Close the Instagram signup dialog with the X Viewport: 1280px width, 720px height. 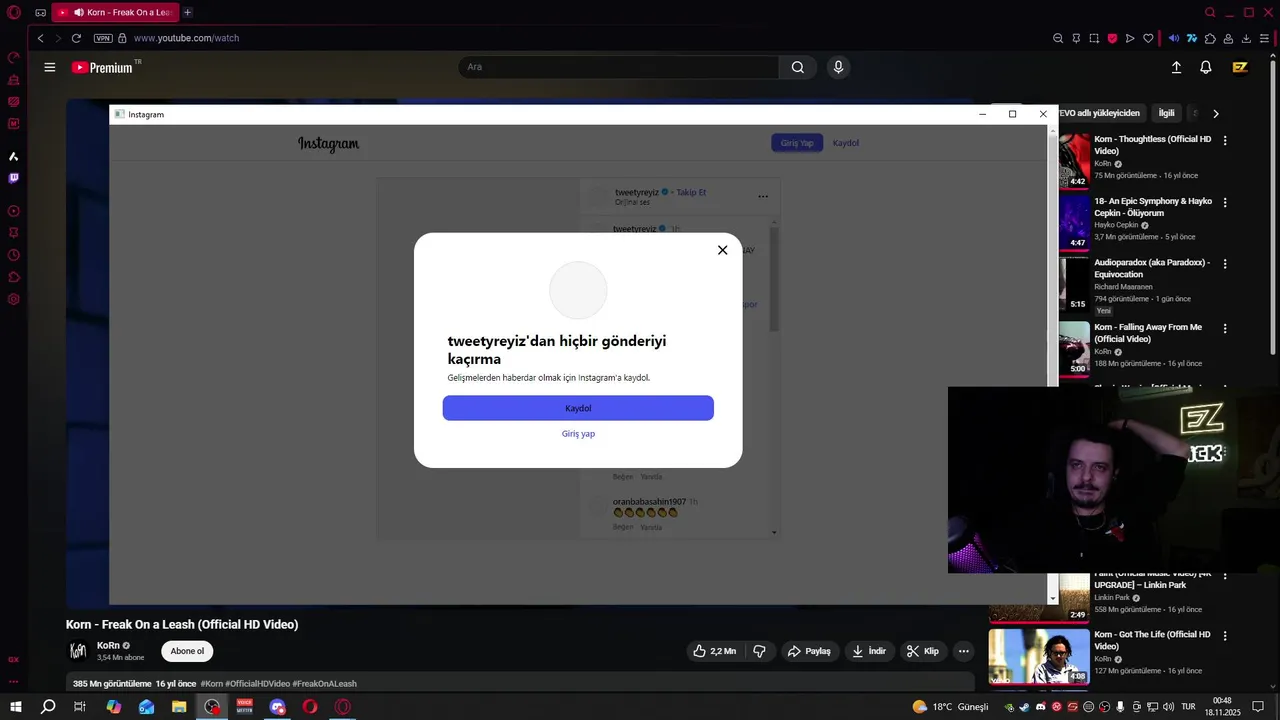[x=722, y=250]
